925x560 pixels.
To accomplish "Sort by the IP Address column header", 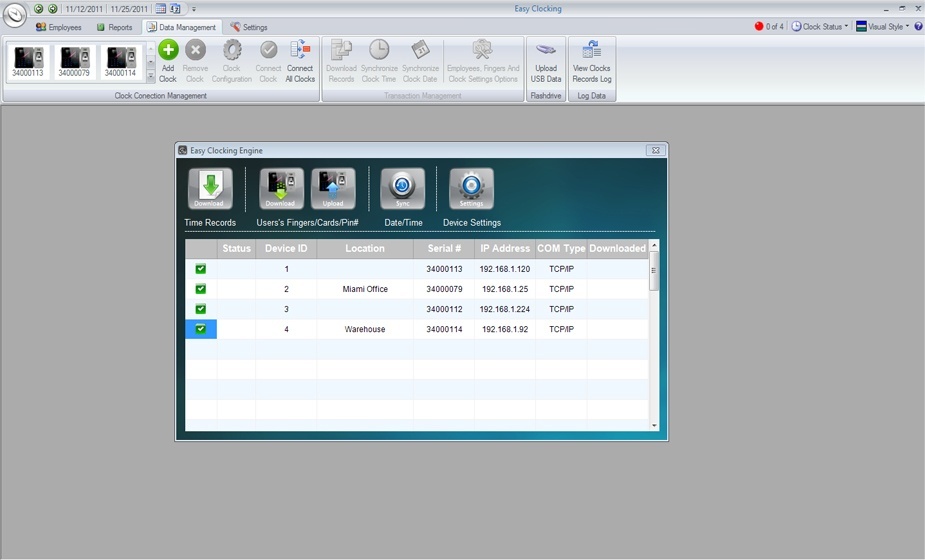I will point(505,248).
